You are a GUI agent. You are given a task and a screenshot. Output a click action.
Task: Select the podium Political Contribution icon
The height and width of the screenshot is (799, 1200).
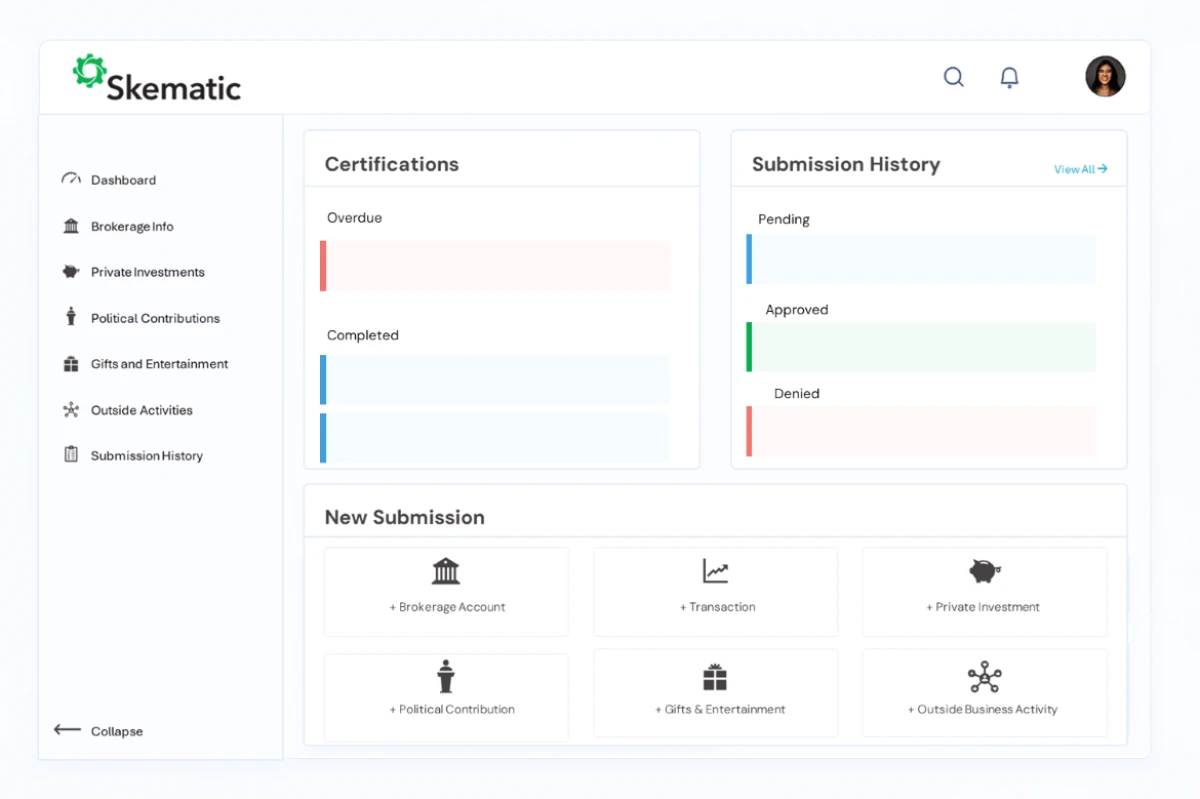pos(446,677)
